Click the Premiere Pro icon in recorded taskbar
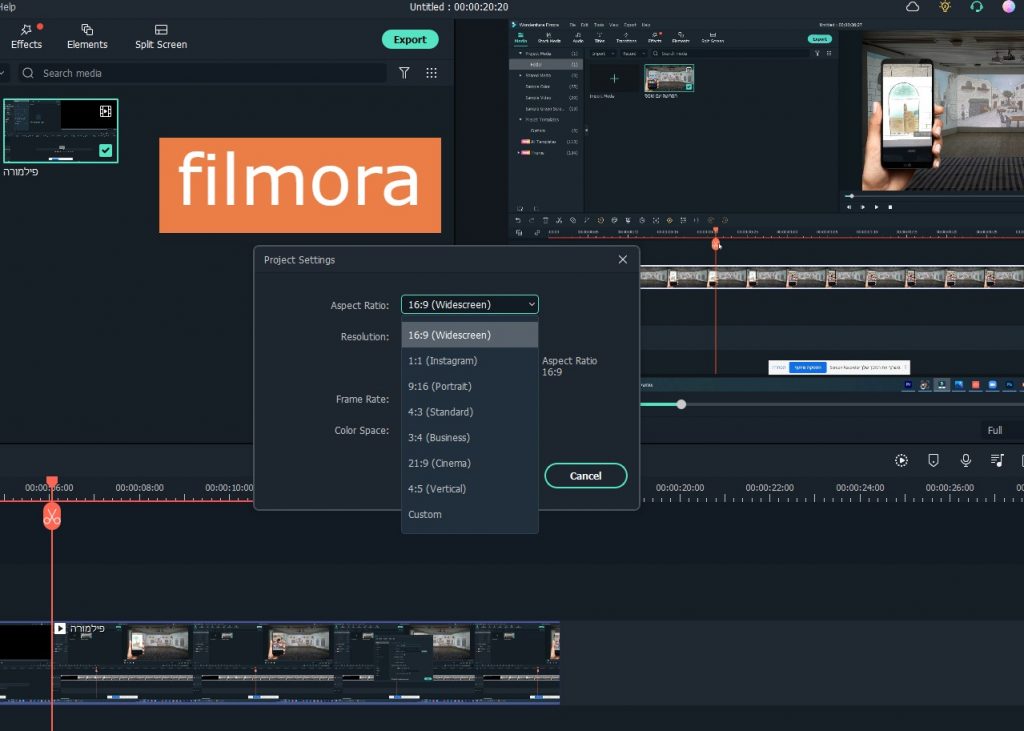Screen dimensions: 1024x731 point(908,385)
